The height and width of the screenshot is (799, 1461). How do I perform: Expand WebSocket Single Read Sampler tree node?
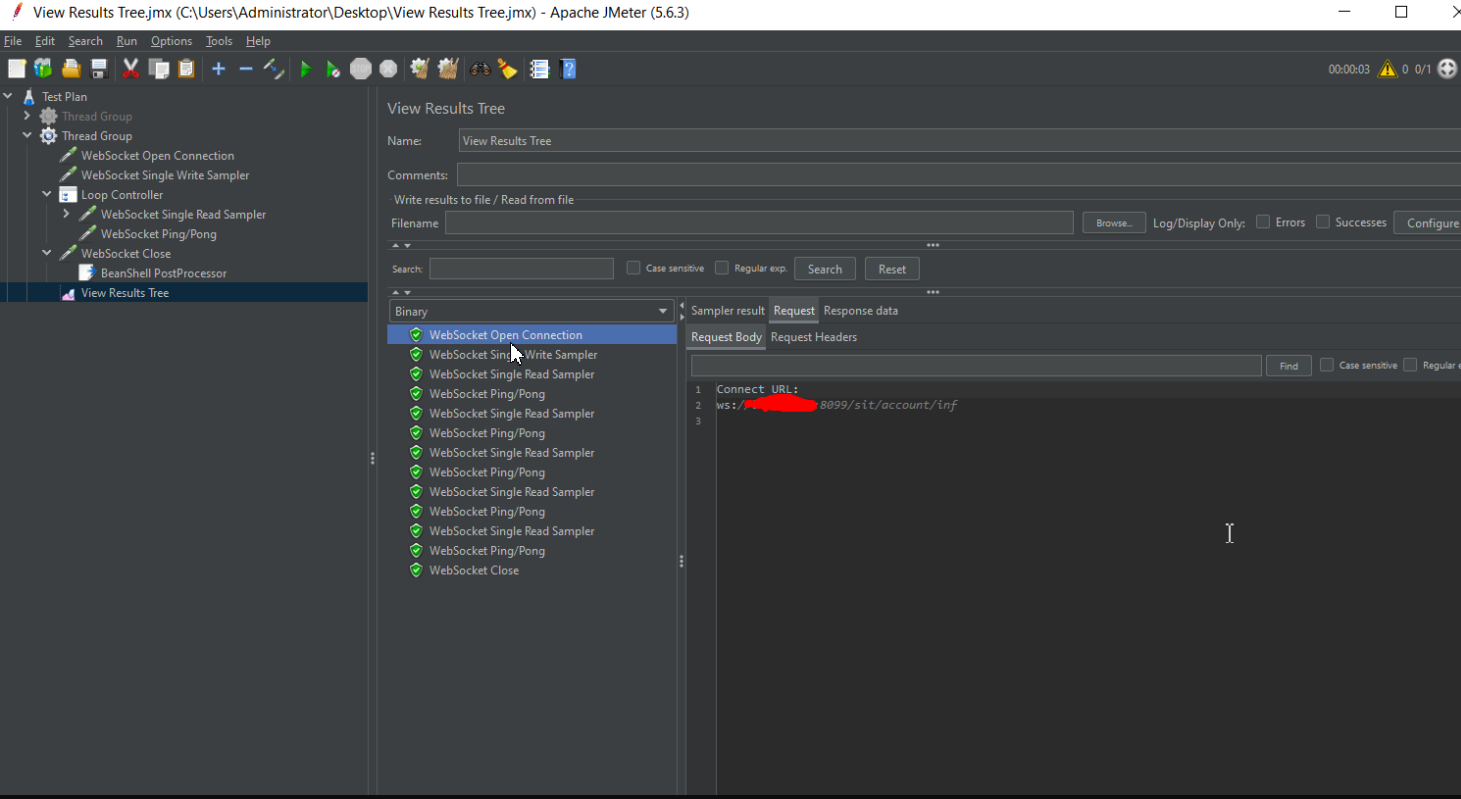[66, 214]
